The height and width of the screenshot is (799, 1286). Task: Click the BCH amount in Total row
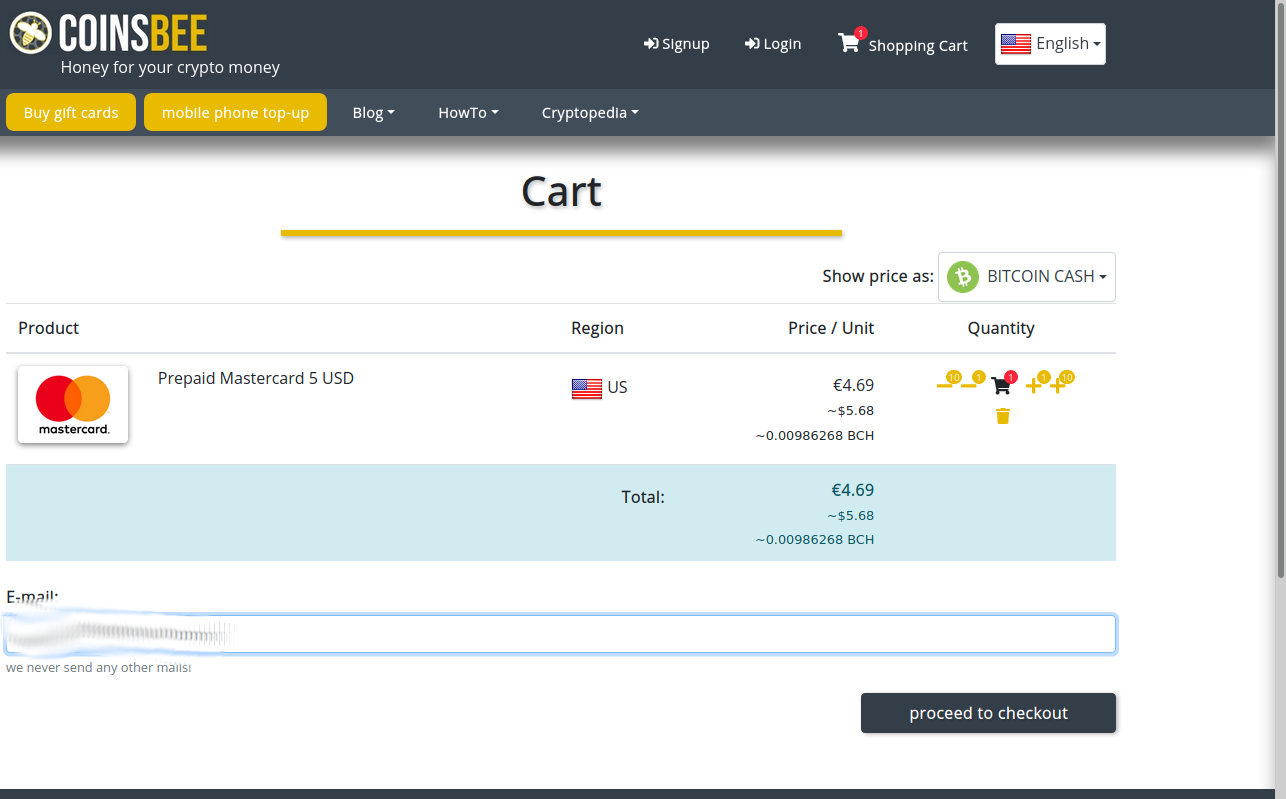click(x=815, y=540)
